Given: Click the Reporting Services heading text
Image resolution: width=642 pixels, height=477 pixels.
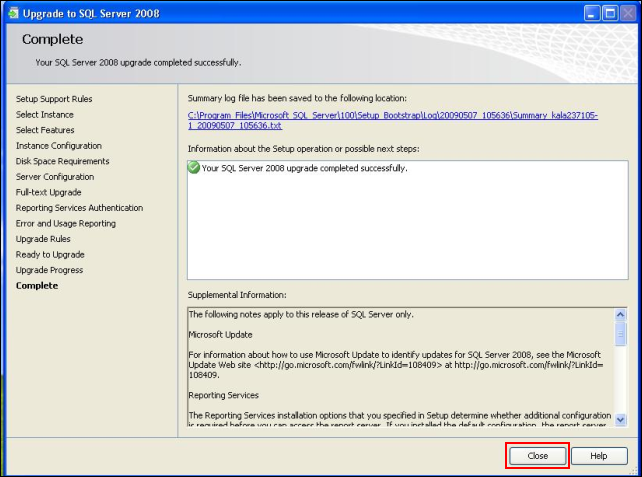Looking at the screenshot, I should [x=224, y=395].
